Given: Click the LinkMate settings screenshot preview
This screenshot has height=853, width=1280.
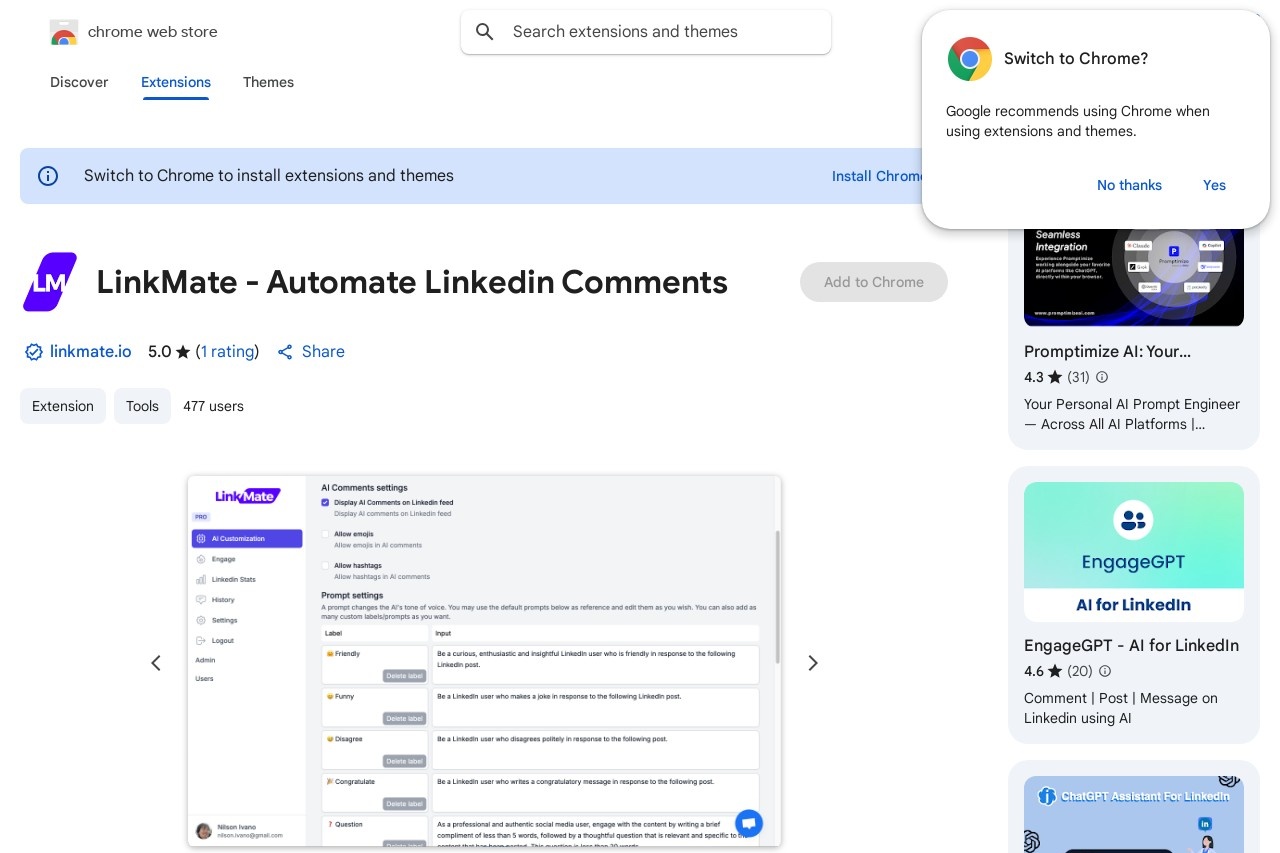Looking at the screenshot, I should (x=484, y=661).
